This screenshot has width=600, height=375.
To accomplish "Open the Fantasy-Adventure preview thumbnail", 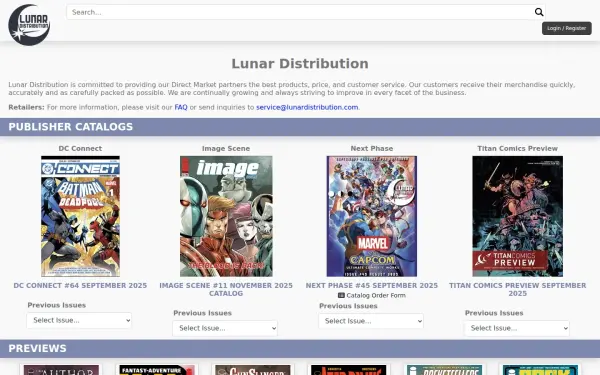I will pyautogui.click(x=157, y=370).
